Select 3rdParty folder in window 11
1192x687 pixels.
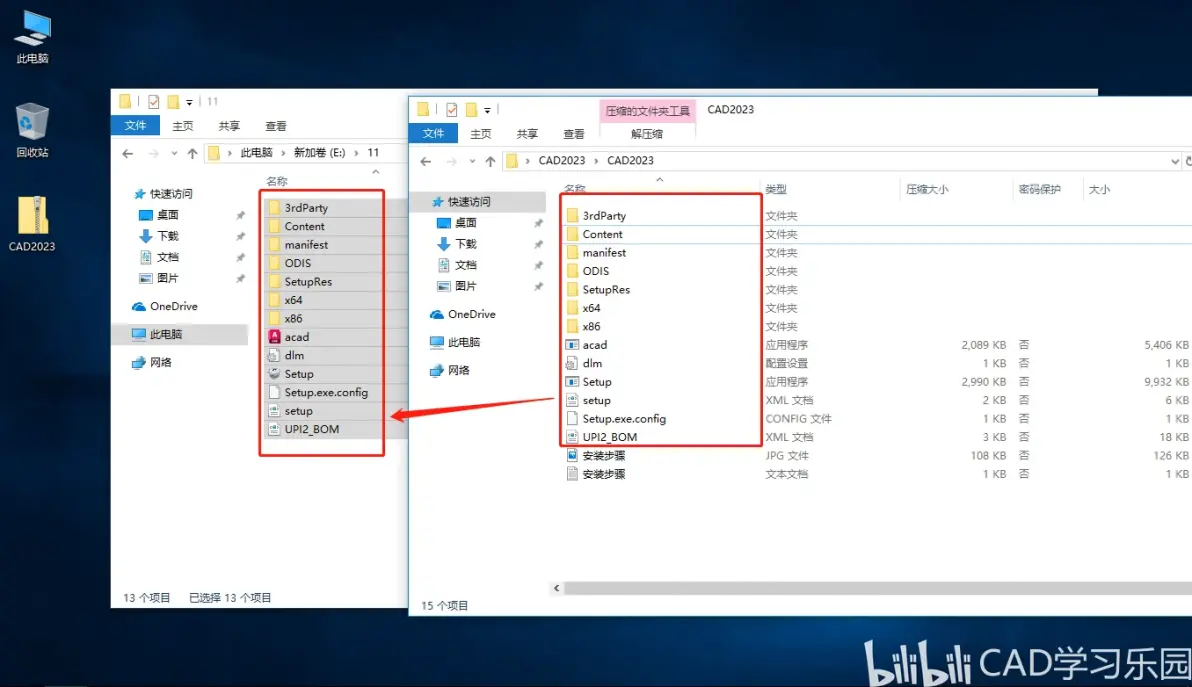tap(306, 207)
